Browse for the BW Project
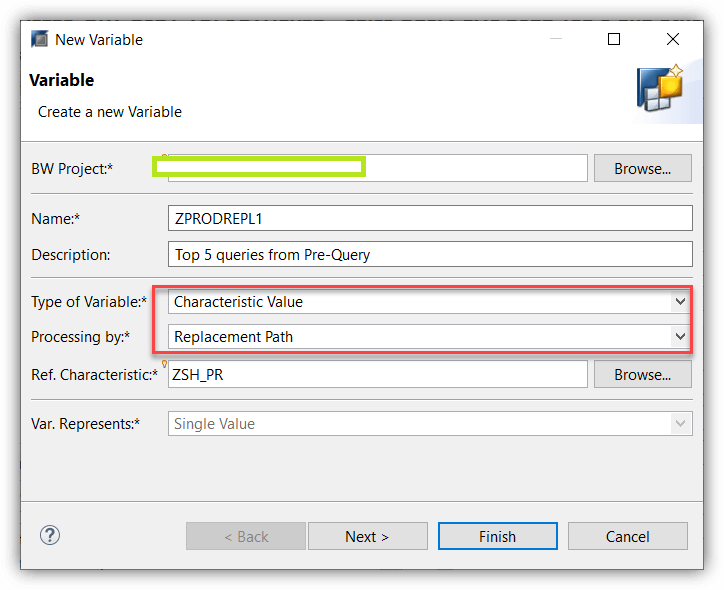This screenshot has height=590, width=724. [x=643, y=169]
